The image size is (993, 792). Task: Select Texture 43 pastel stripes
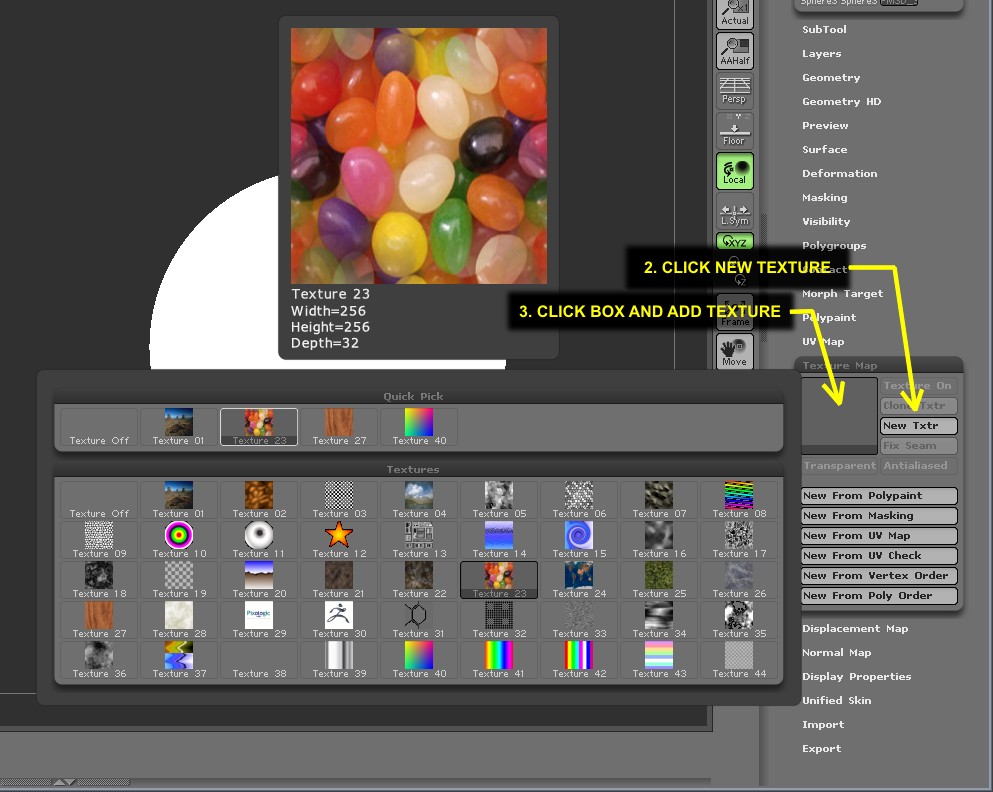coord(659,659)
